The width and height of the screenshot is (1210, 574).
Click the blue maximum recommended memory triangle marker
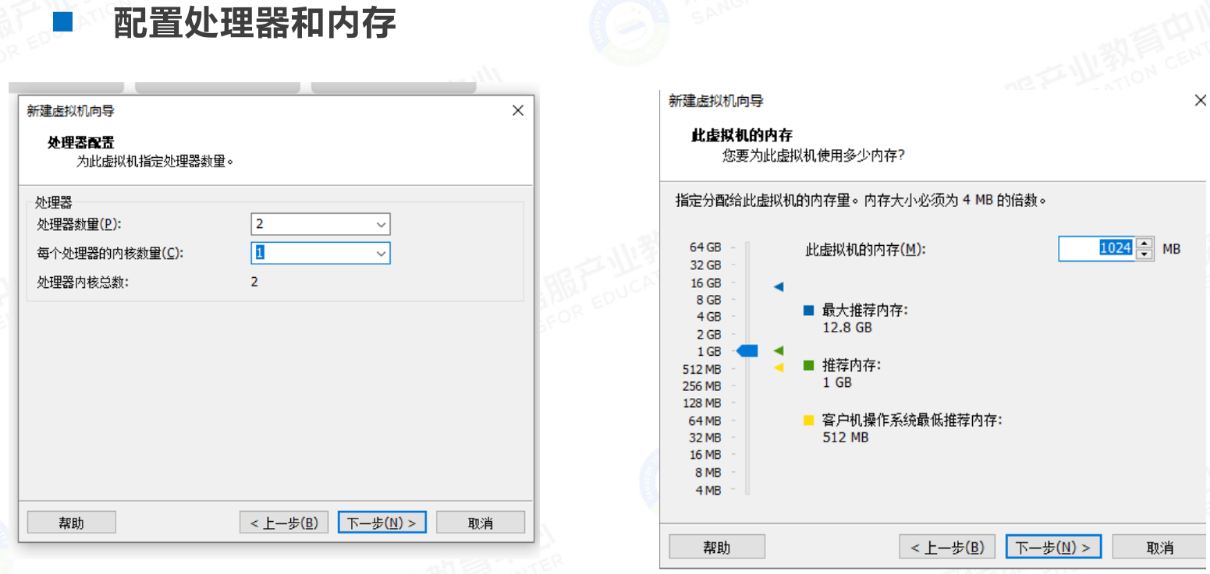778,287
